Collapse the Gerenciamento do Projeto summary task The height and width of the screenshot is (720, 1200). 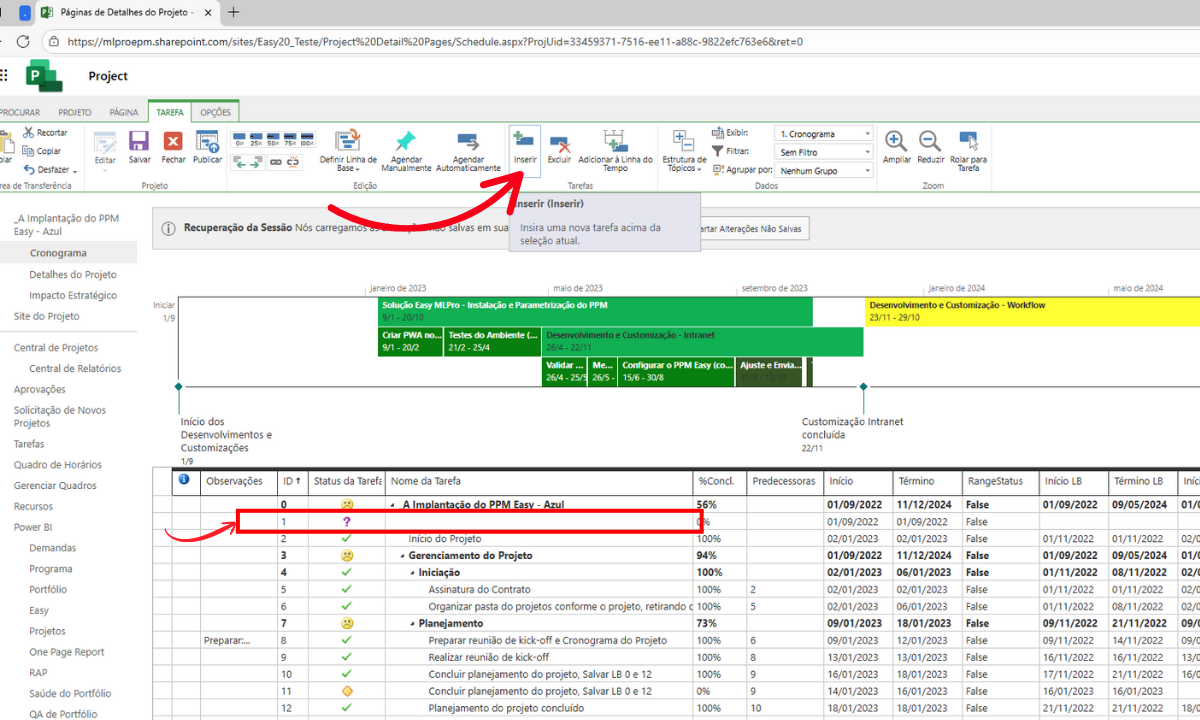(x=401, y=556)
